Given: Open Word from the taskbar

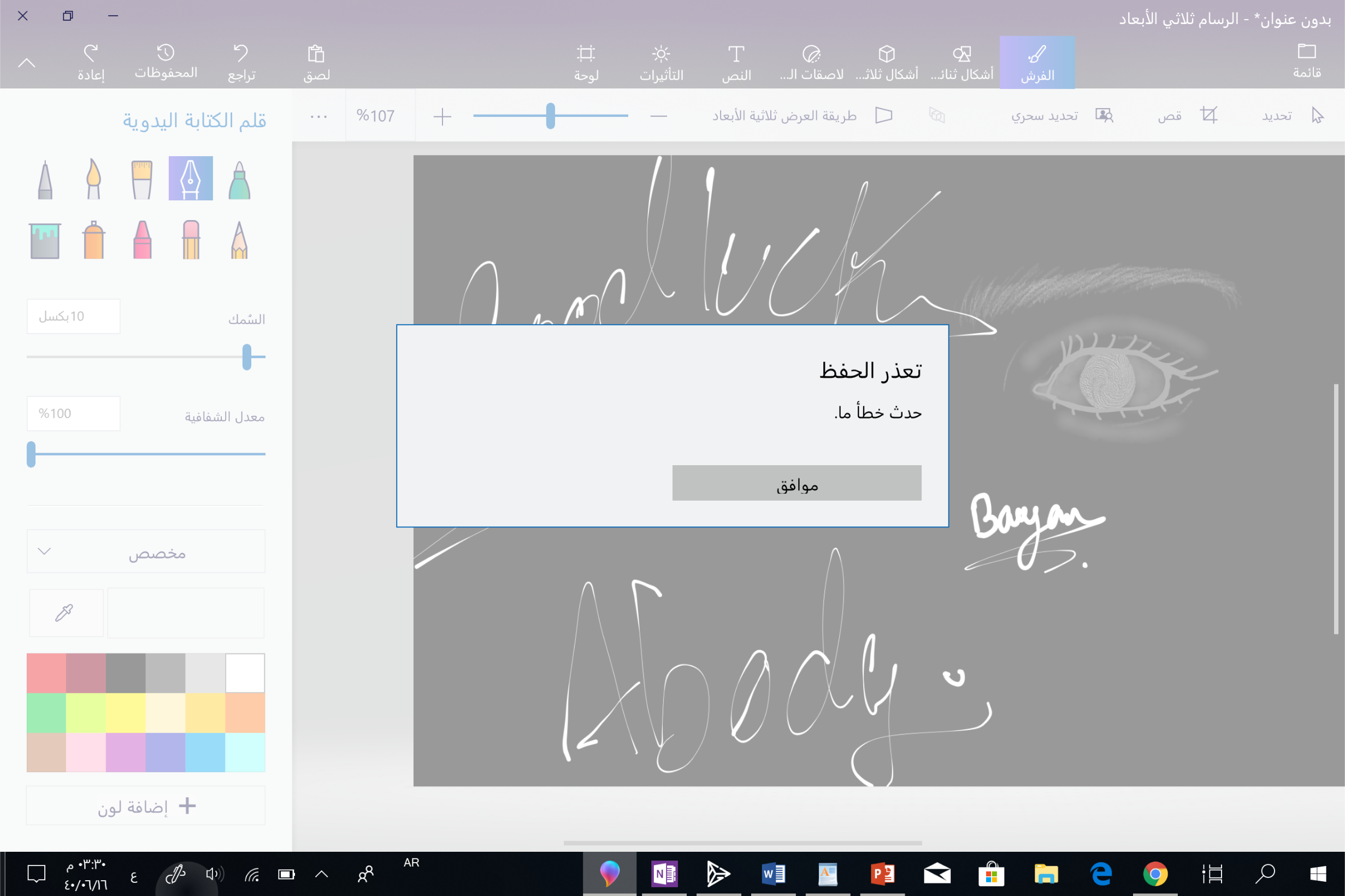Looking at the screenshot, I should coord(774,874).
